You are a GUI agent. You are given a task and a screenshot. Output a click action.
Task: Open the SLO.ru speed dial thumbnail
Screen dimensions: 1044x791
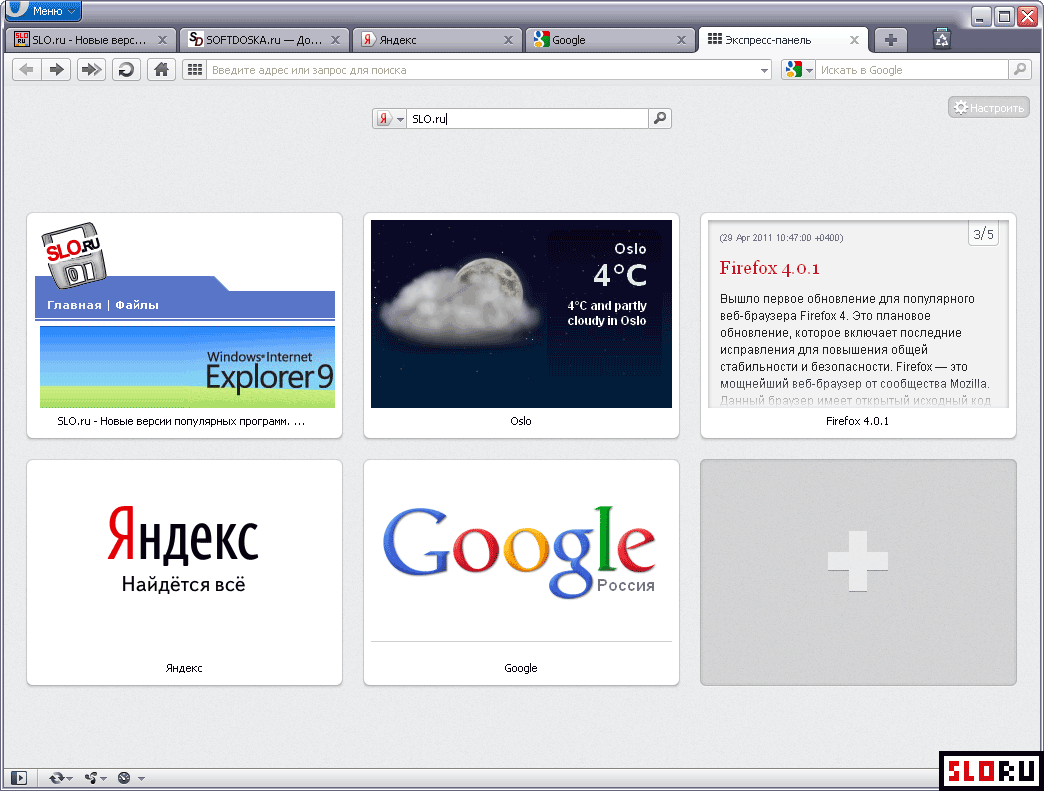point(184,326)
